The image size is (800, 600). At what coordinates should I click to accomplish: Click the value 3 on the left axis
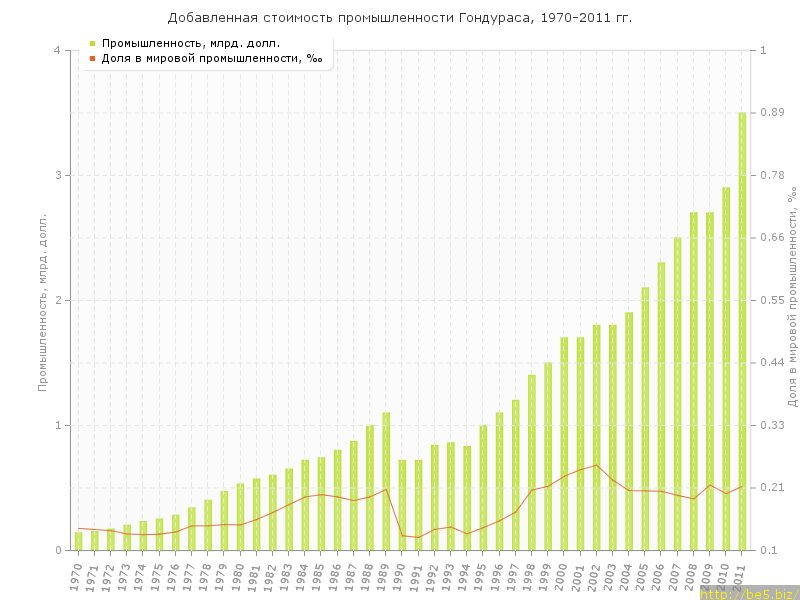[56, 175]
